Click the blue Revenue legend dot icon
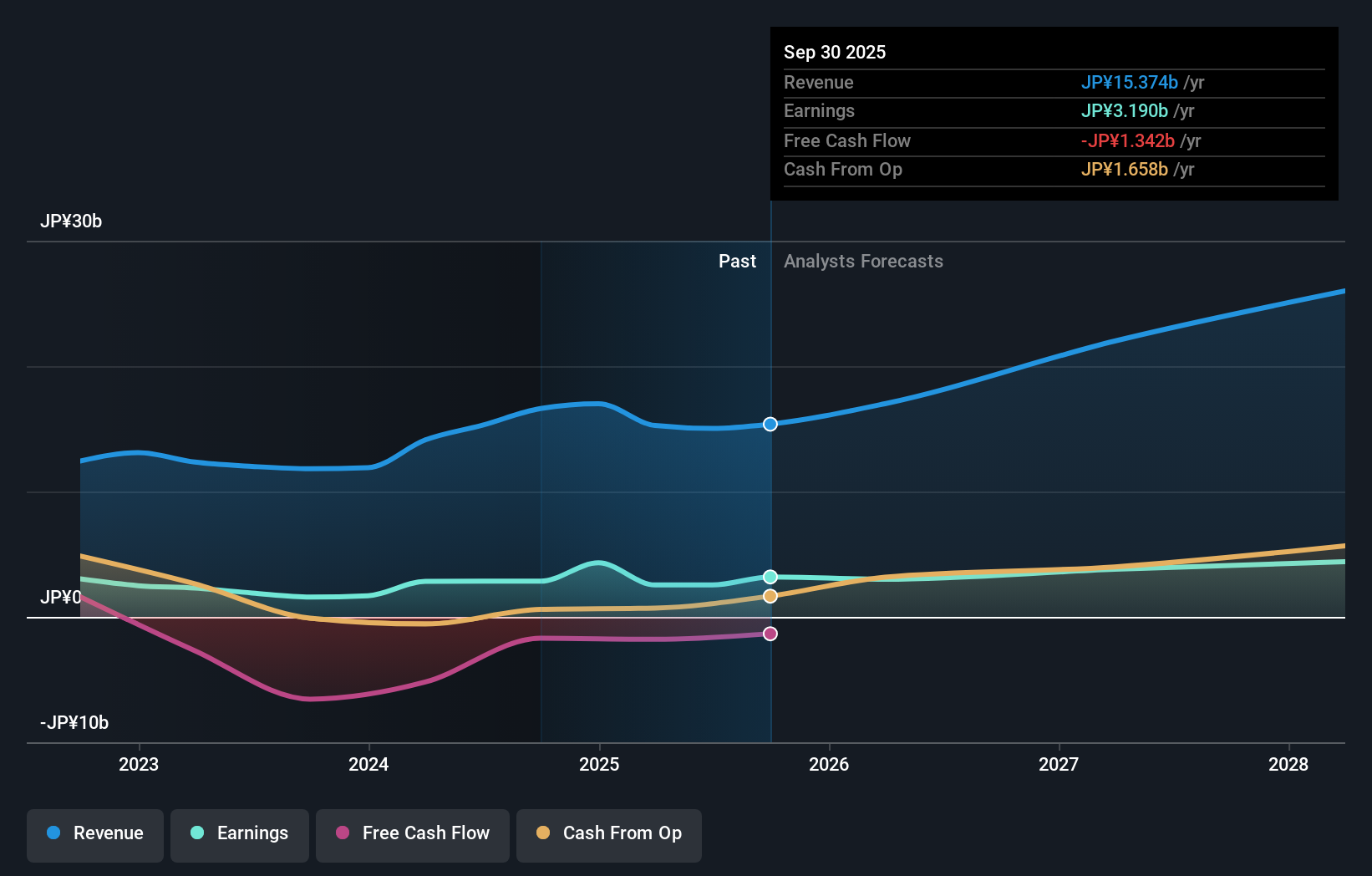Viewport: 1372px width, 876px height. click(53, 833)
